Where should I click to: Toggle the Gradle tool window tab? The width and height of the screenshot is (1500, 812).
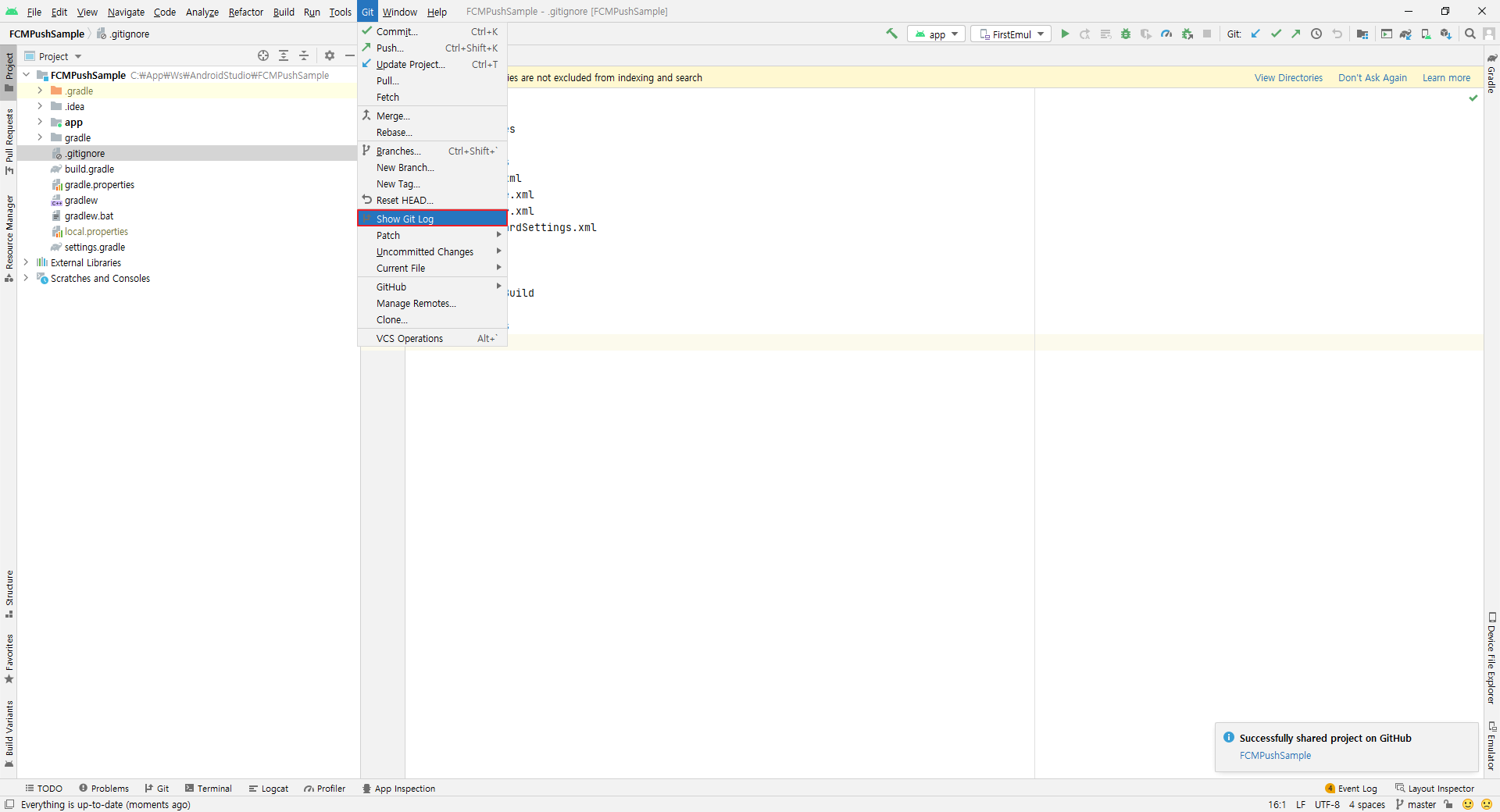tap(1491, 73)
